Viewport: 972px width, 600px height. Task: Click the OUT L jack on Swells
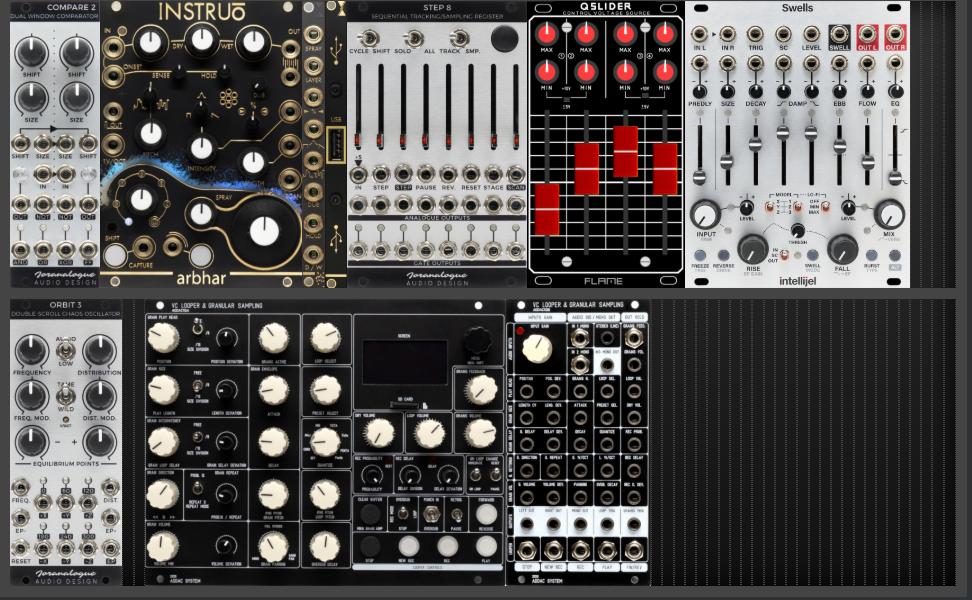click(x=867, y=34)
